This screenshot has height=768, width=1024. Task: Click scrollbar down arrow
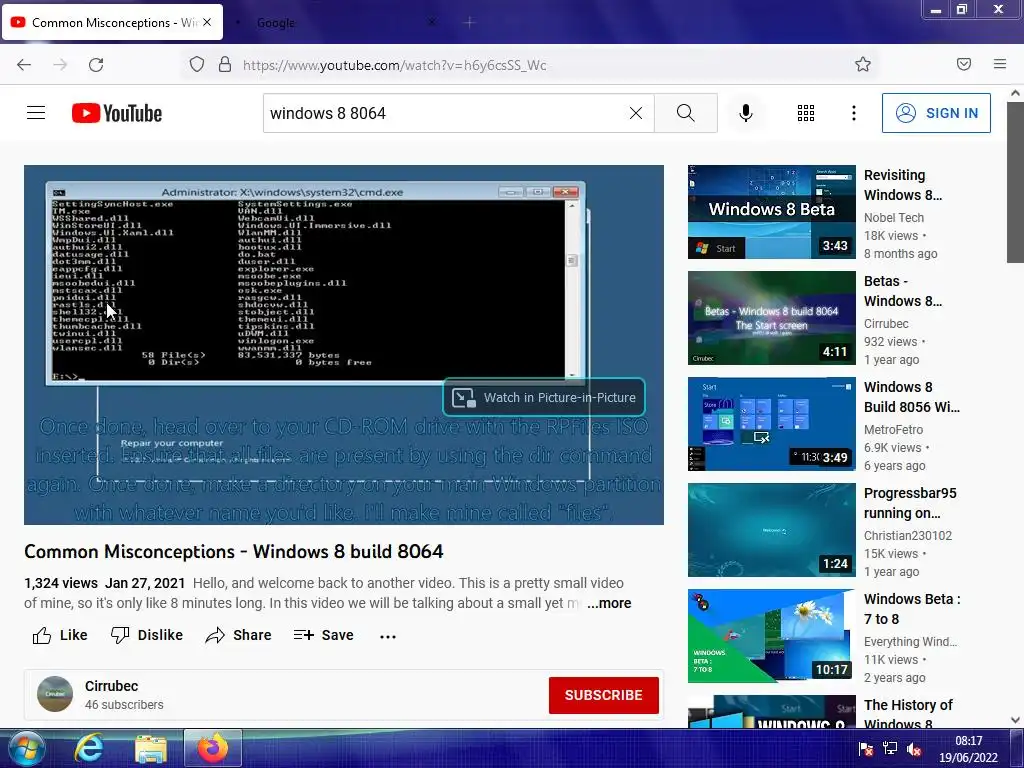coord(1015,720)
